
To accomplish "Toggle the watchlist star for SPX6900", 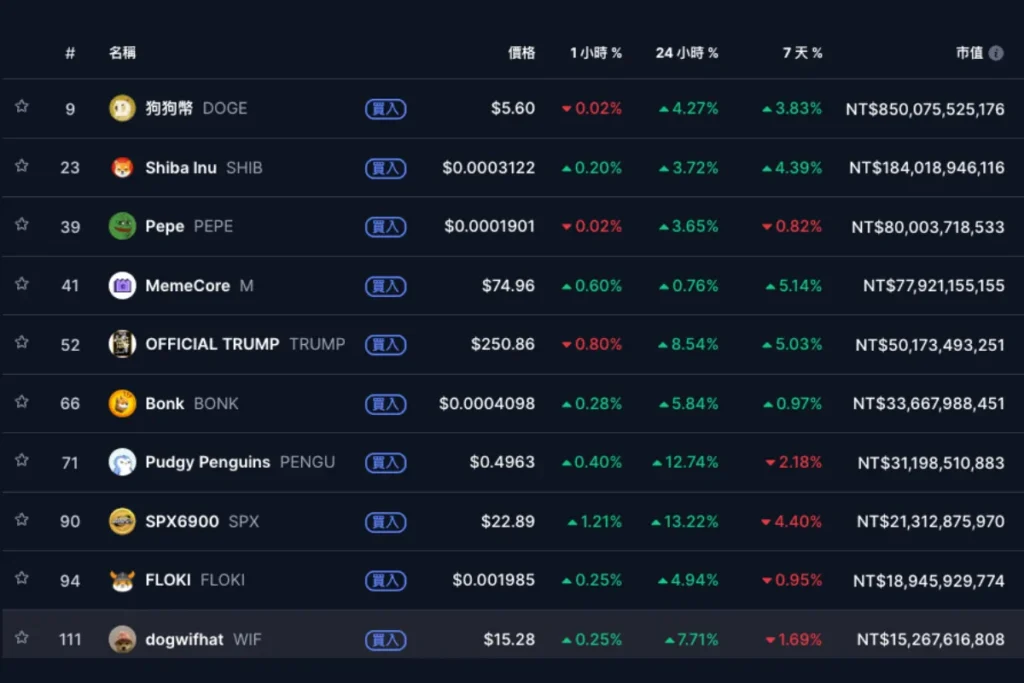I will pos(22,520).
